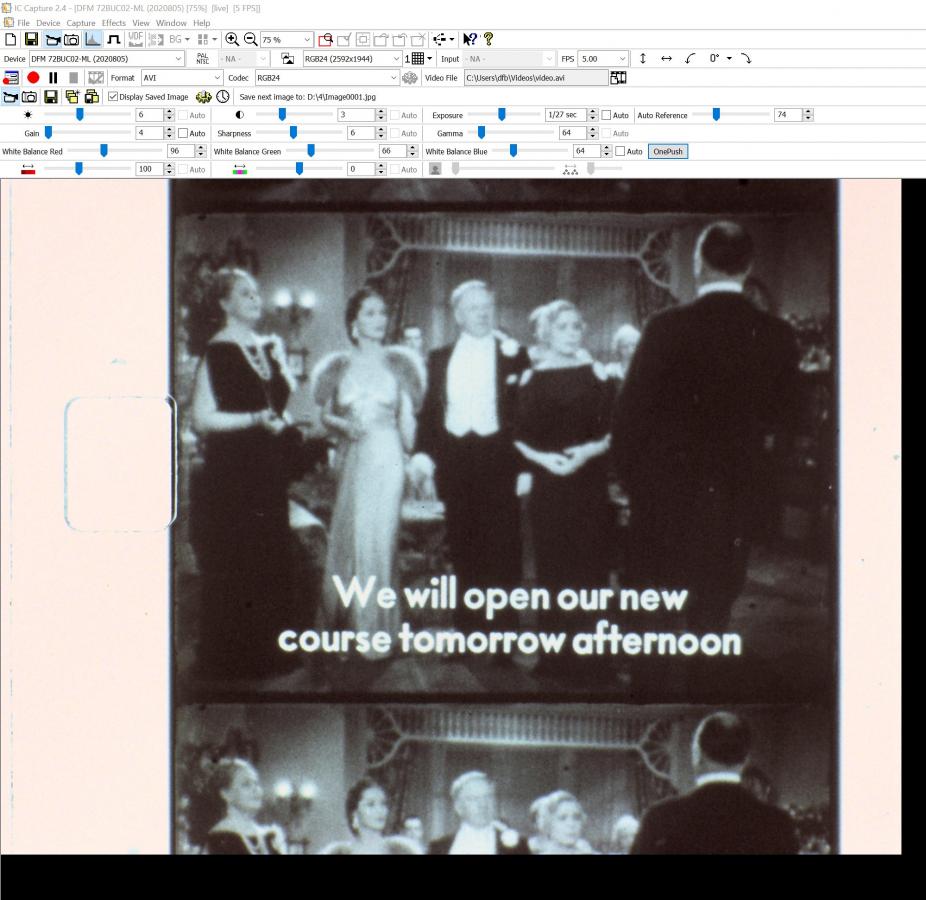The height and width of the screenshot is (900, 926).
Task: Open the Capture menu
Action: click(x=81, y=23)
